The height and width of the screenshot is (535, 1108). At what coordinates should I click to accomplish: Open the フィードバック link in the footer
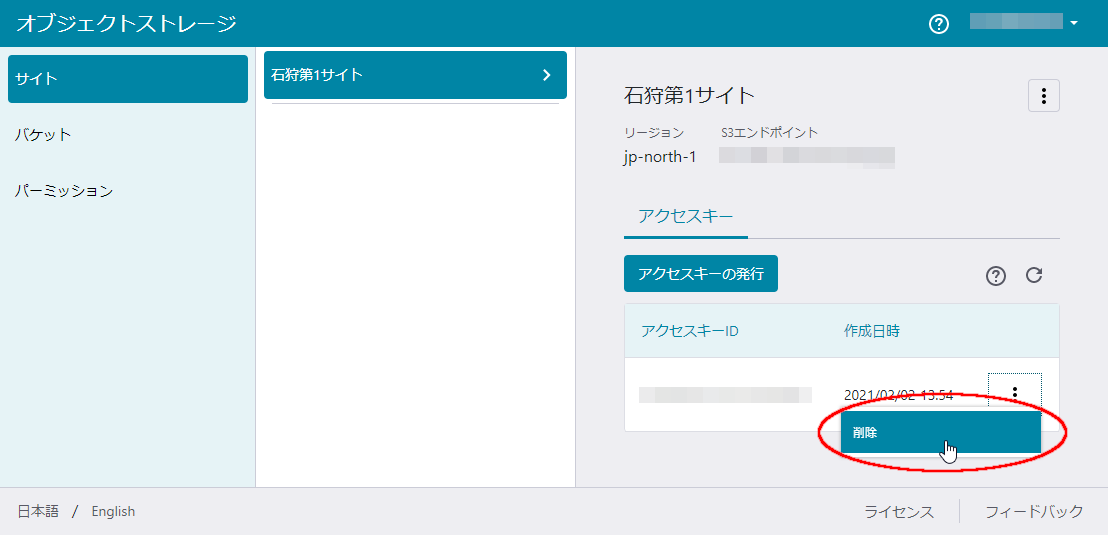(x=1033, y=511)
